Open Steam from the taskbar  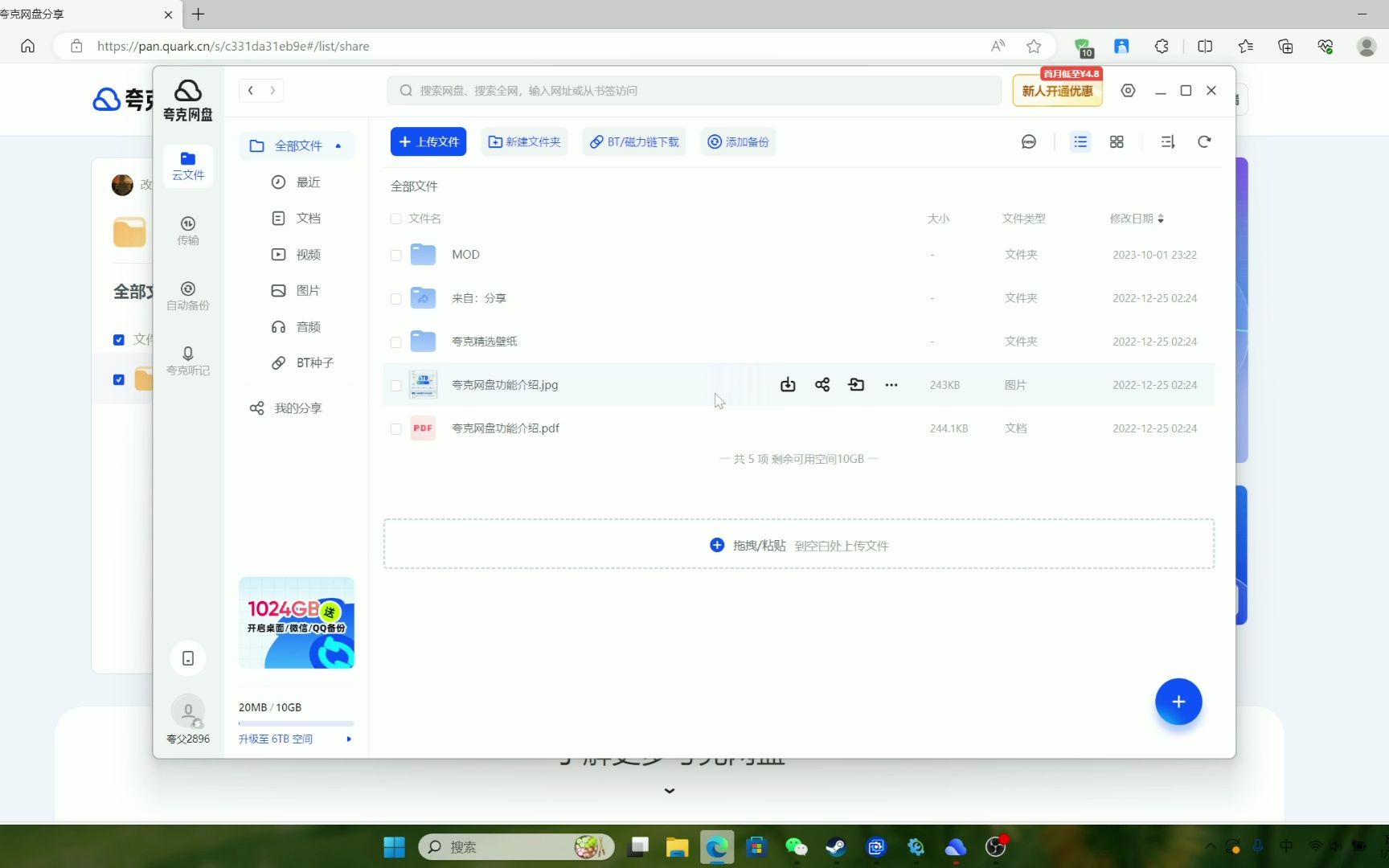(836, 846)
